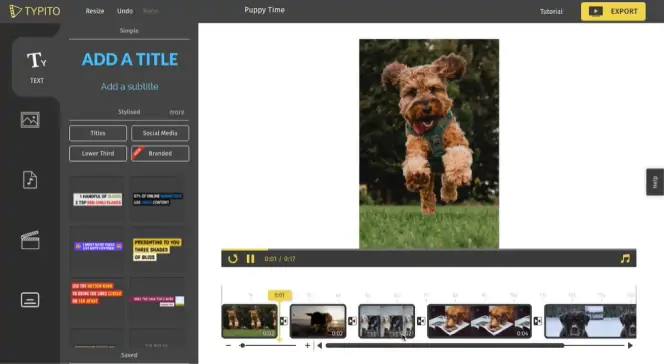Select the Lower Third category
Image resolution: width=664 pixels, height=364 pixels.
pyautogui.click(x=98, y=153)
